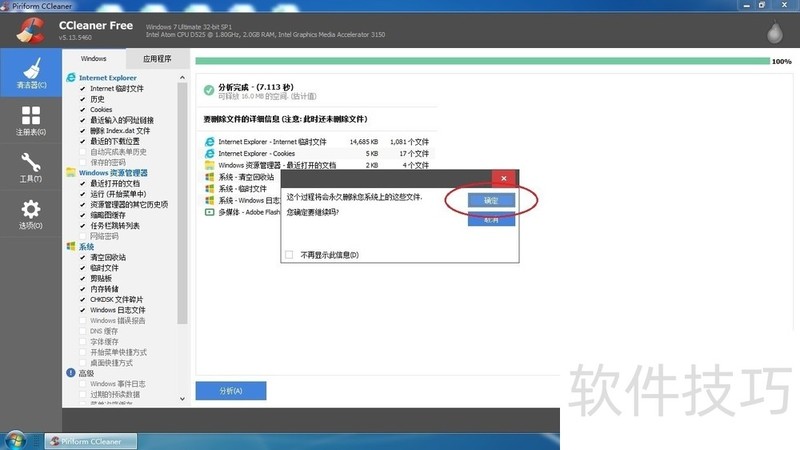
Task: Switch to the Windows tab
Action: click(94, 59)
